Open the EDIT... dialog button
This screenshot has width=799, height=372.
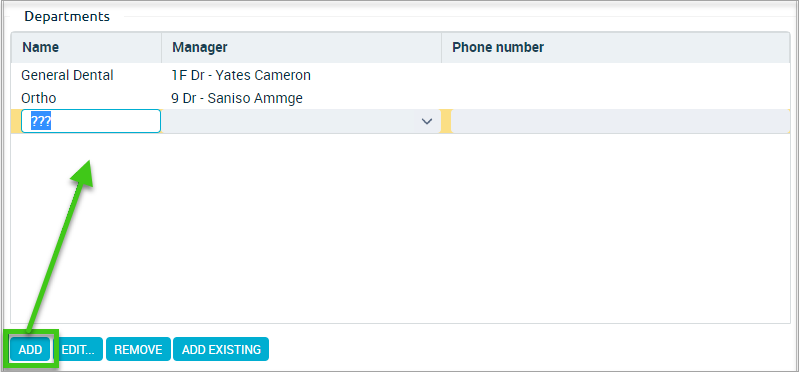(78, 350)
